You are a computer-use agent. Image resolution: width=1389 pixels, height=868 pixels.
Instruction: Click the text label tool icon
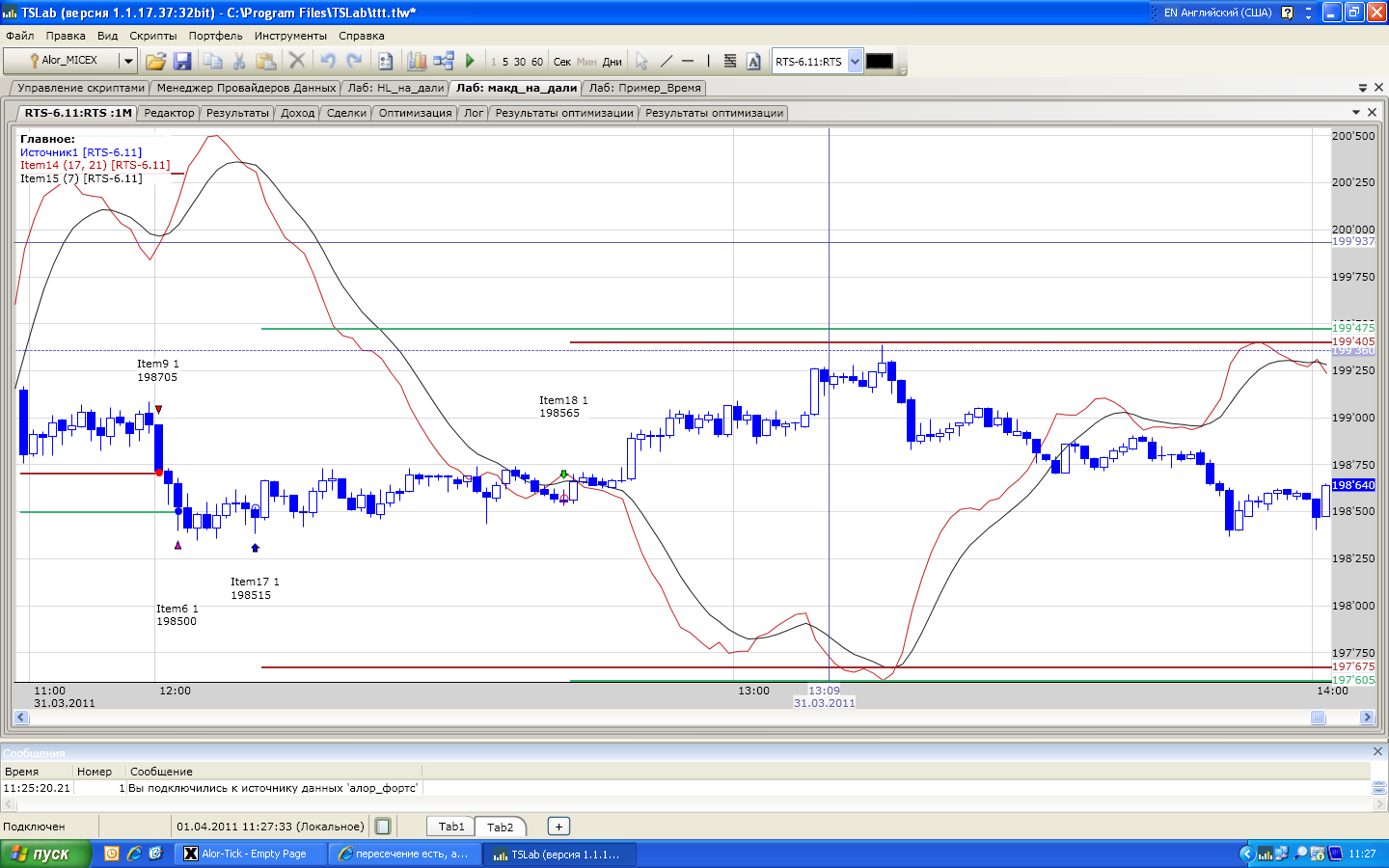(753, 61)
